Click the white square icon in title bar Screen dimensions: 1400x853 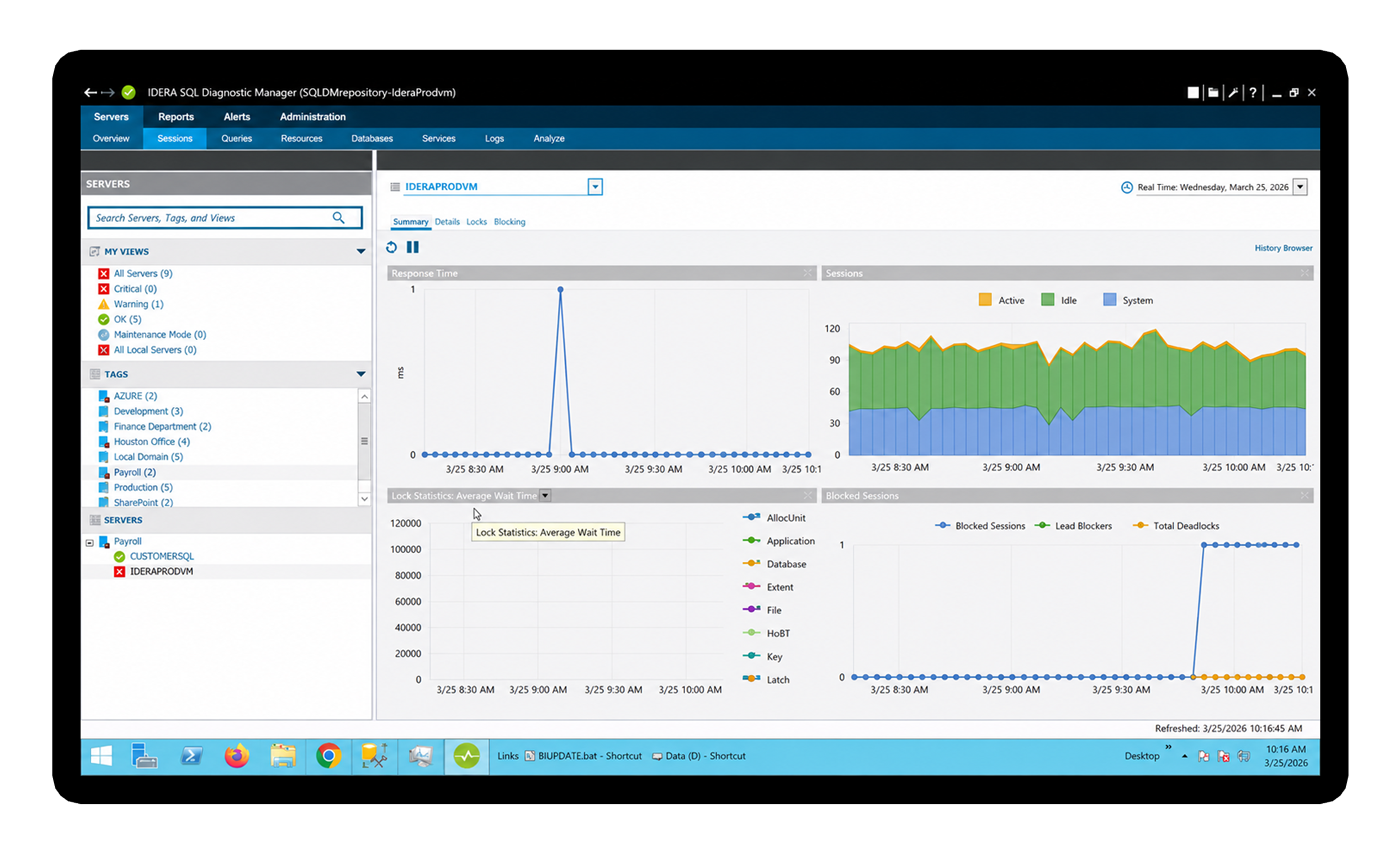1193,92
